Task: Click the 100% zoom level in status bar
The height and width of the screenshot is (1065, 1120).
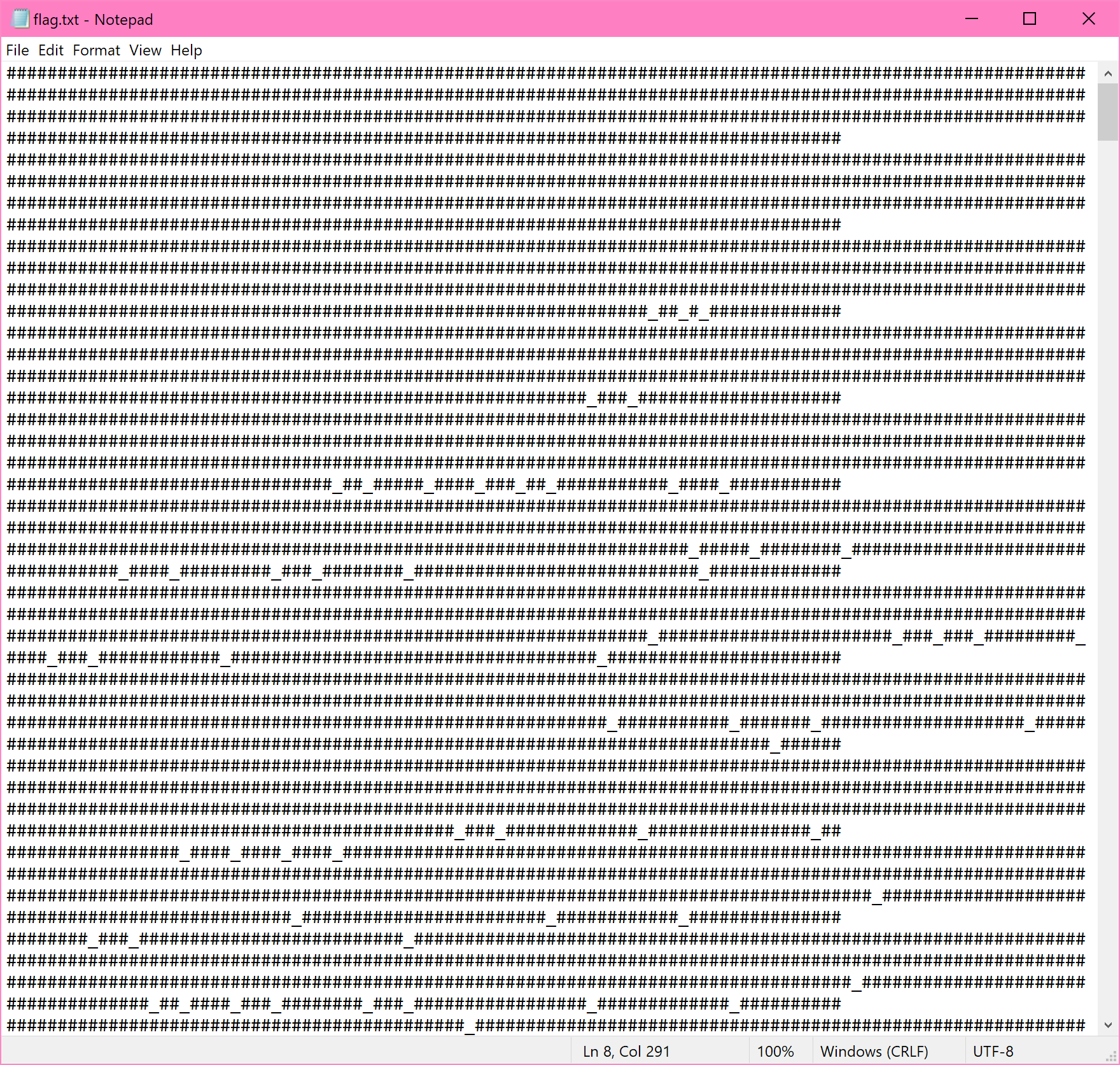Action: (775, 1051)
